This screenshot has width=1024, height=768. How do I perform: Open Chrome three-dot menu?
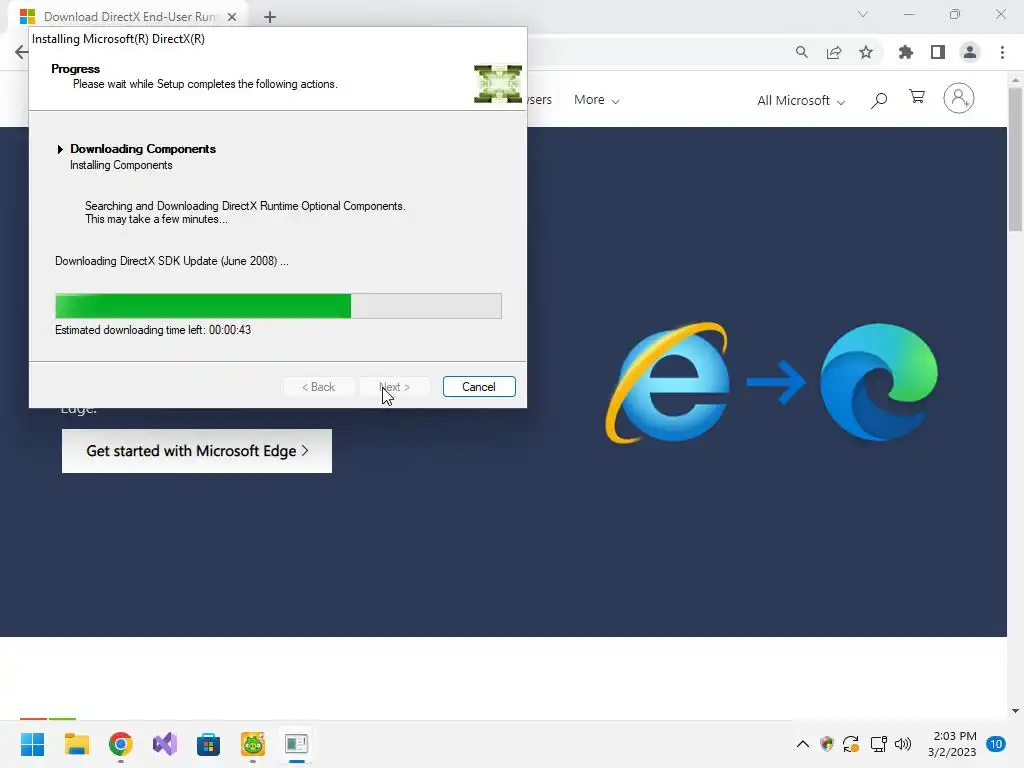pos(1002,52)
